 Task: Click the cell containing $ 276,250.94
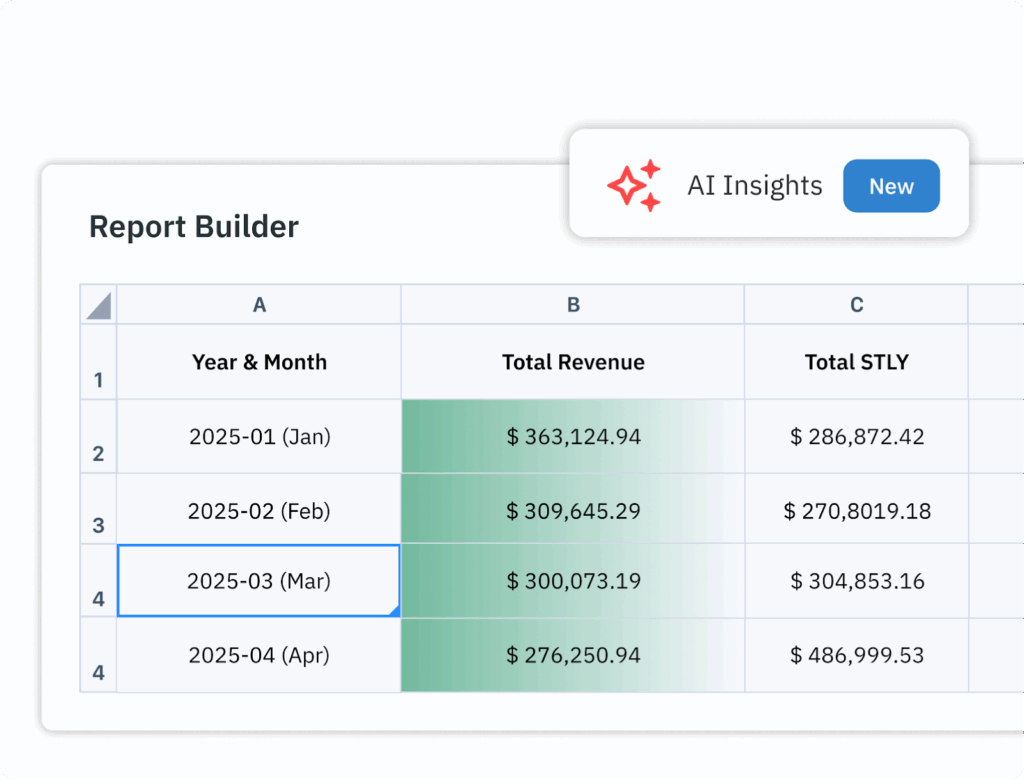pyautogui.click(x=572, y=655)
